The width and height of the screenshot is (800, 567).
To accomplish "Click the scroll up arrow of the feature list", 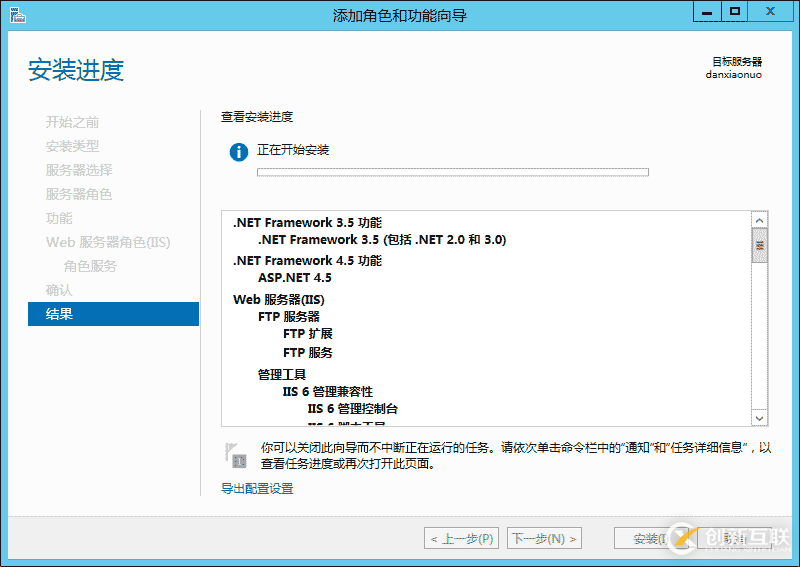I will point(760,220).
